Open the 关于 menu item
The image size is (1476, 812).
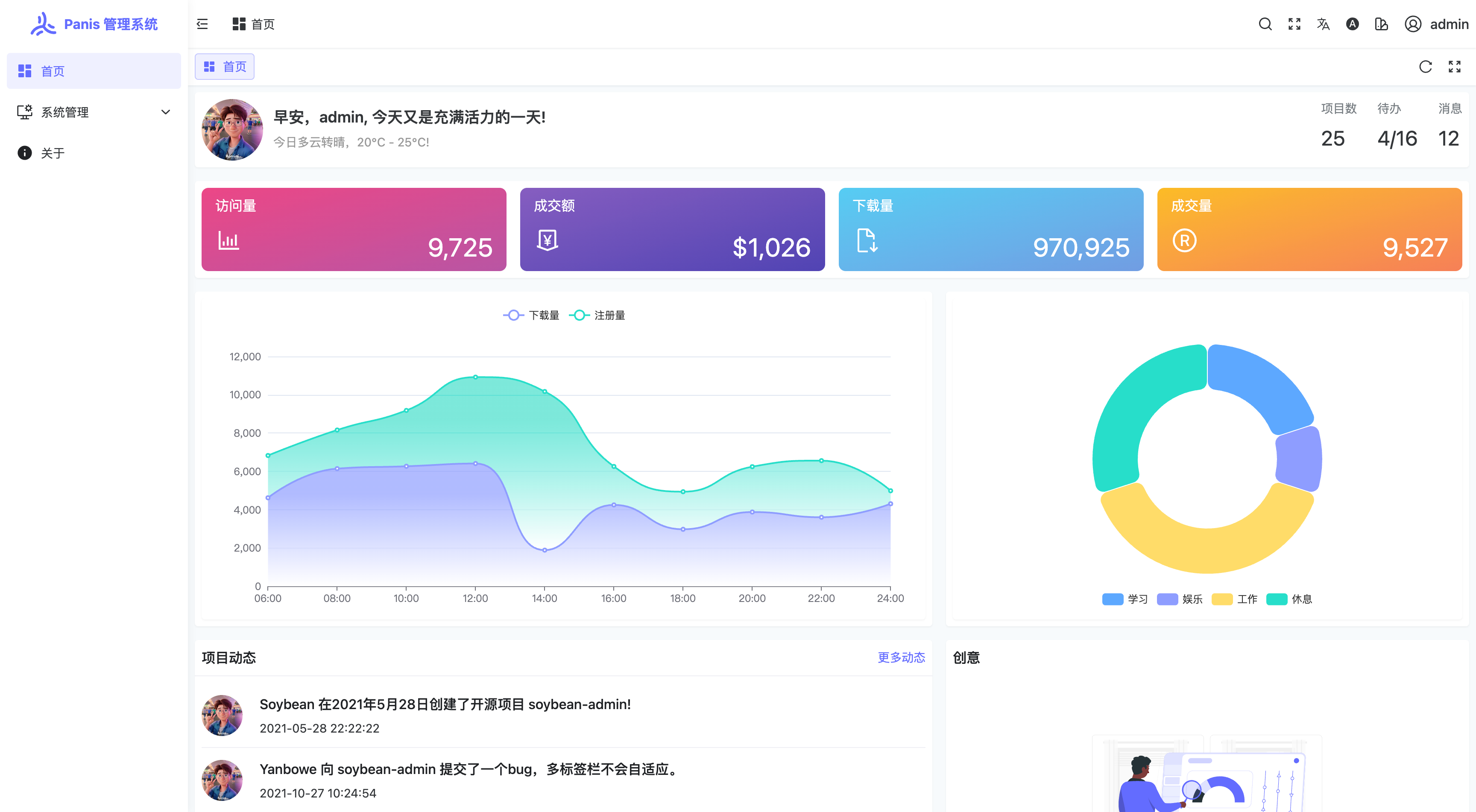coord(53,153)
